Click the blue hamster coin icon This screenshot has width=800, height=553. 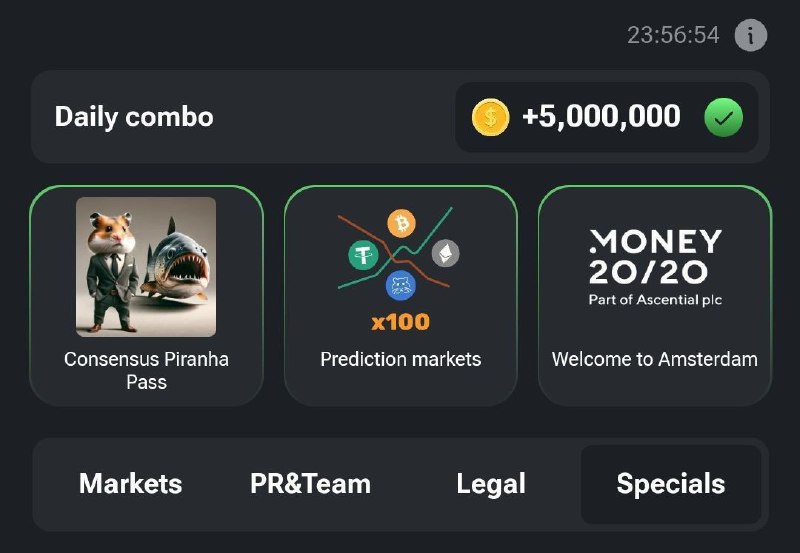point(401,286)
